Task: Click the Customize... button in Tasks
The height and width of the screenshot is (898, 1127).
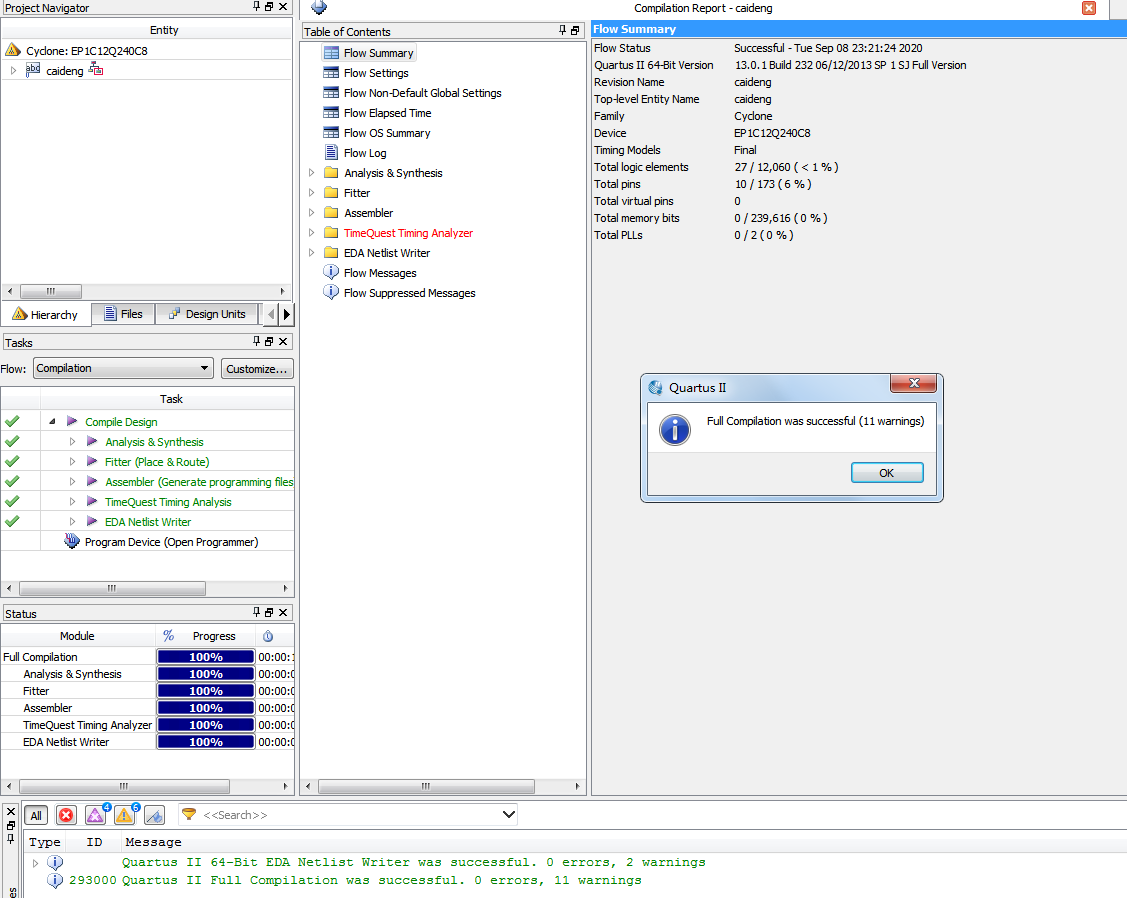Action: point(257,368)
